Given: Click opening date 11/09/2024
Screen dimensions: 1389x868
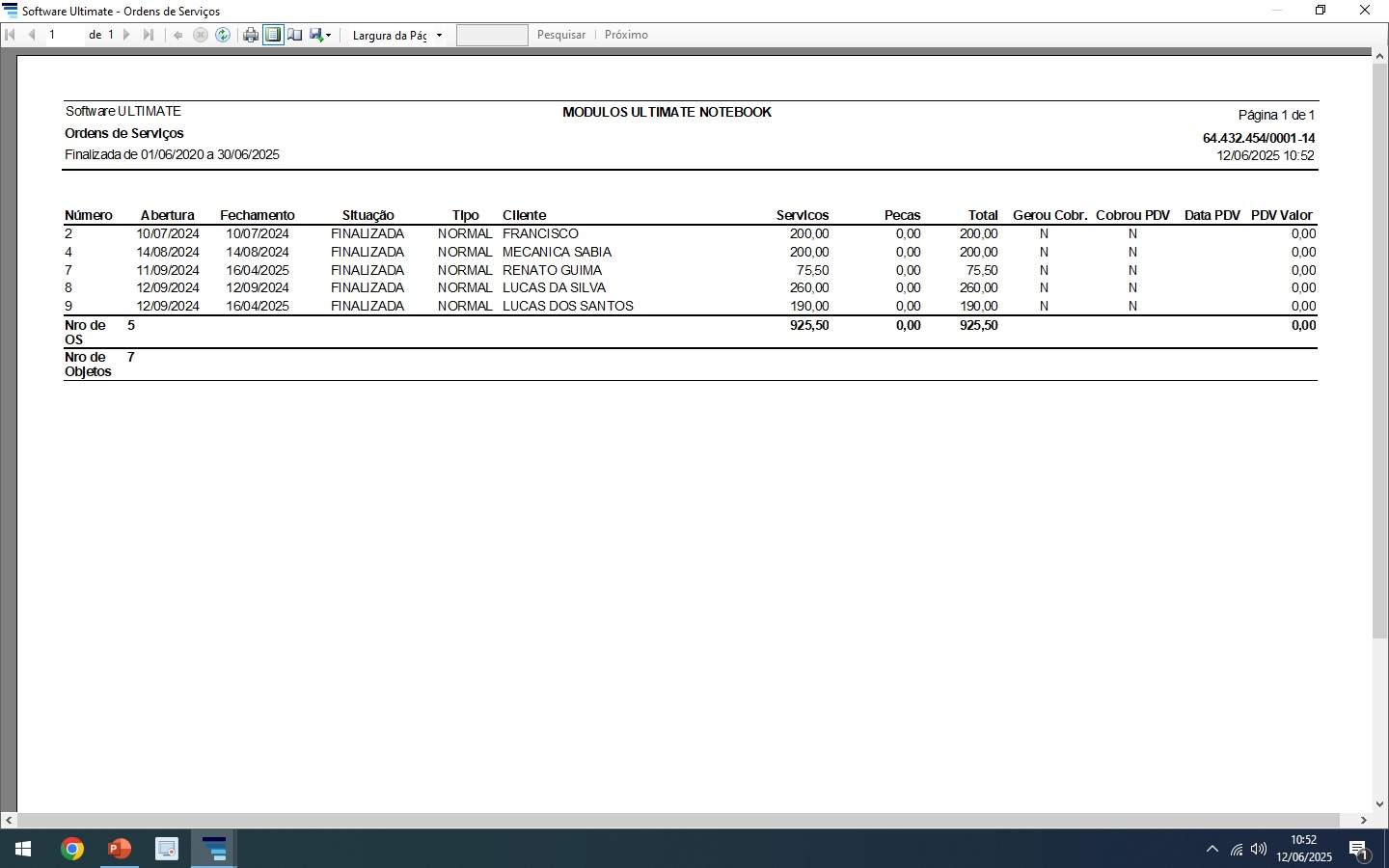Looking at the screenshot, I should click(x=168, y=270).
